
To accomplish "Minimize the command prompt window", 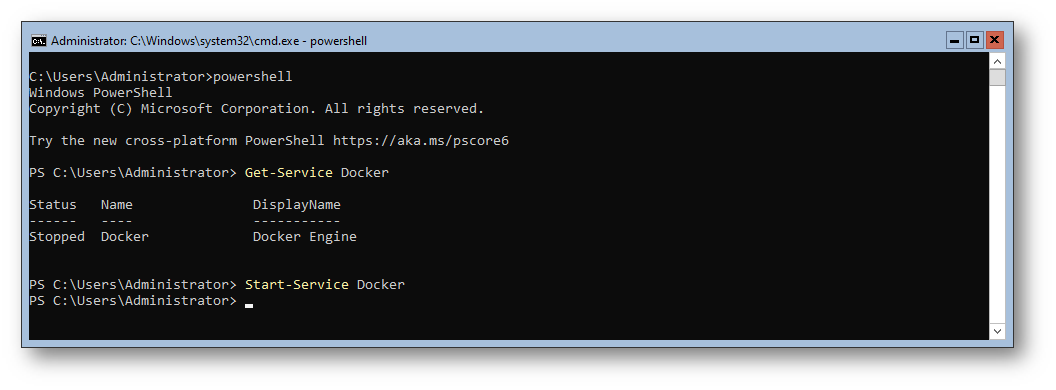I will point(954,40).
